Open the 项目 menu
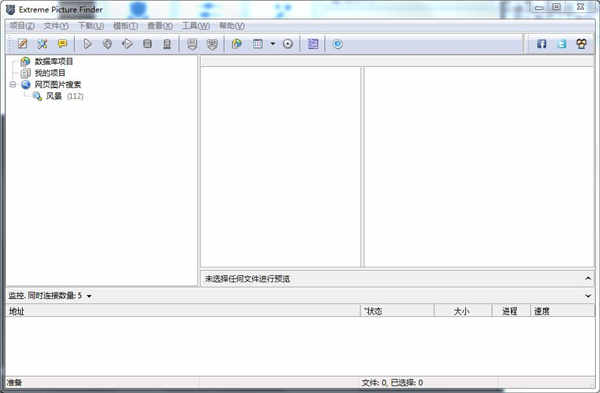 point(22,26)
